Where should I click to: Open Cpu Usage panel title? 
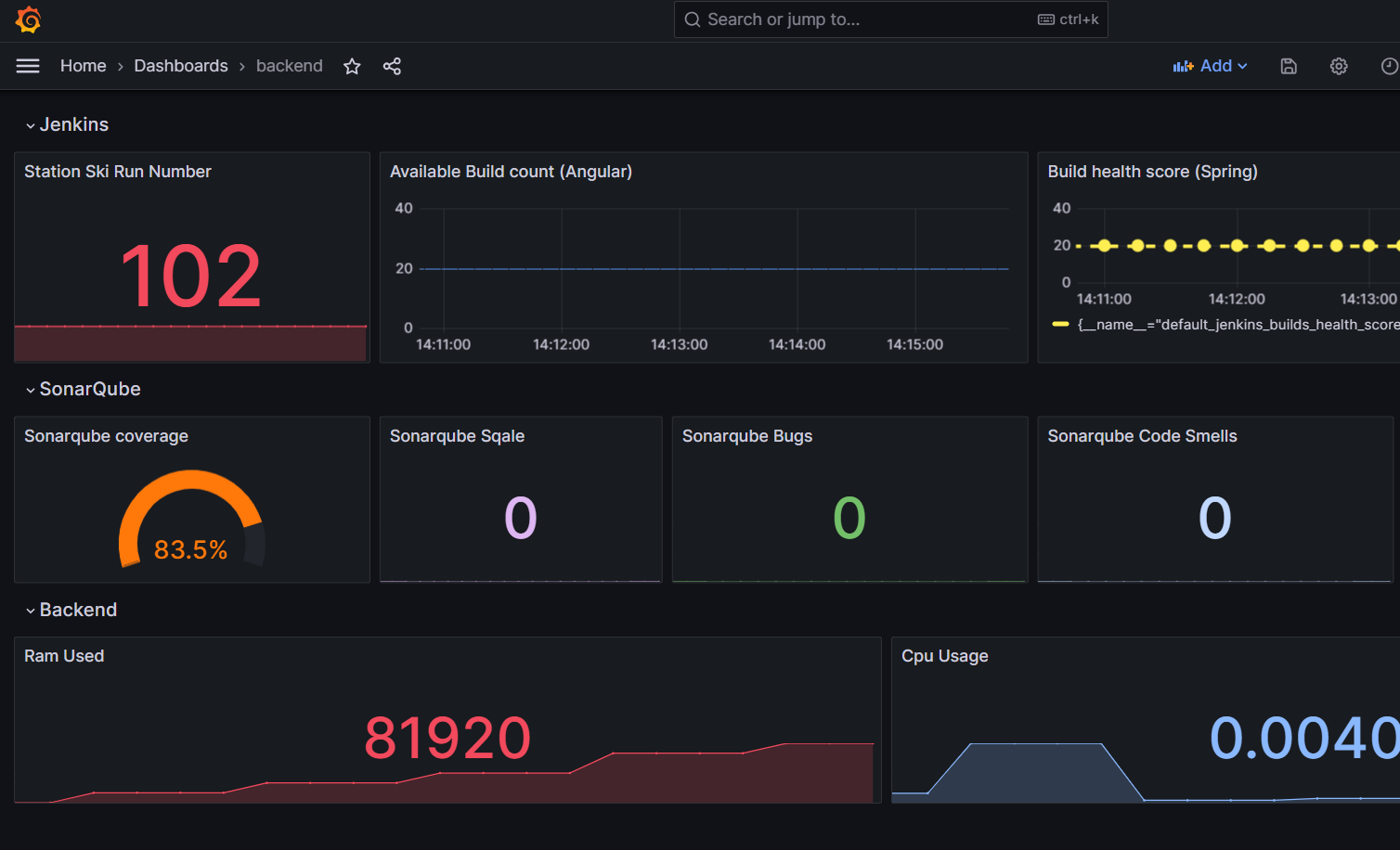point(945,656)
